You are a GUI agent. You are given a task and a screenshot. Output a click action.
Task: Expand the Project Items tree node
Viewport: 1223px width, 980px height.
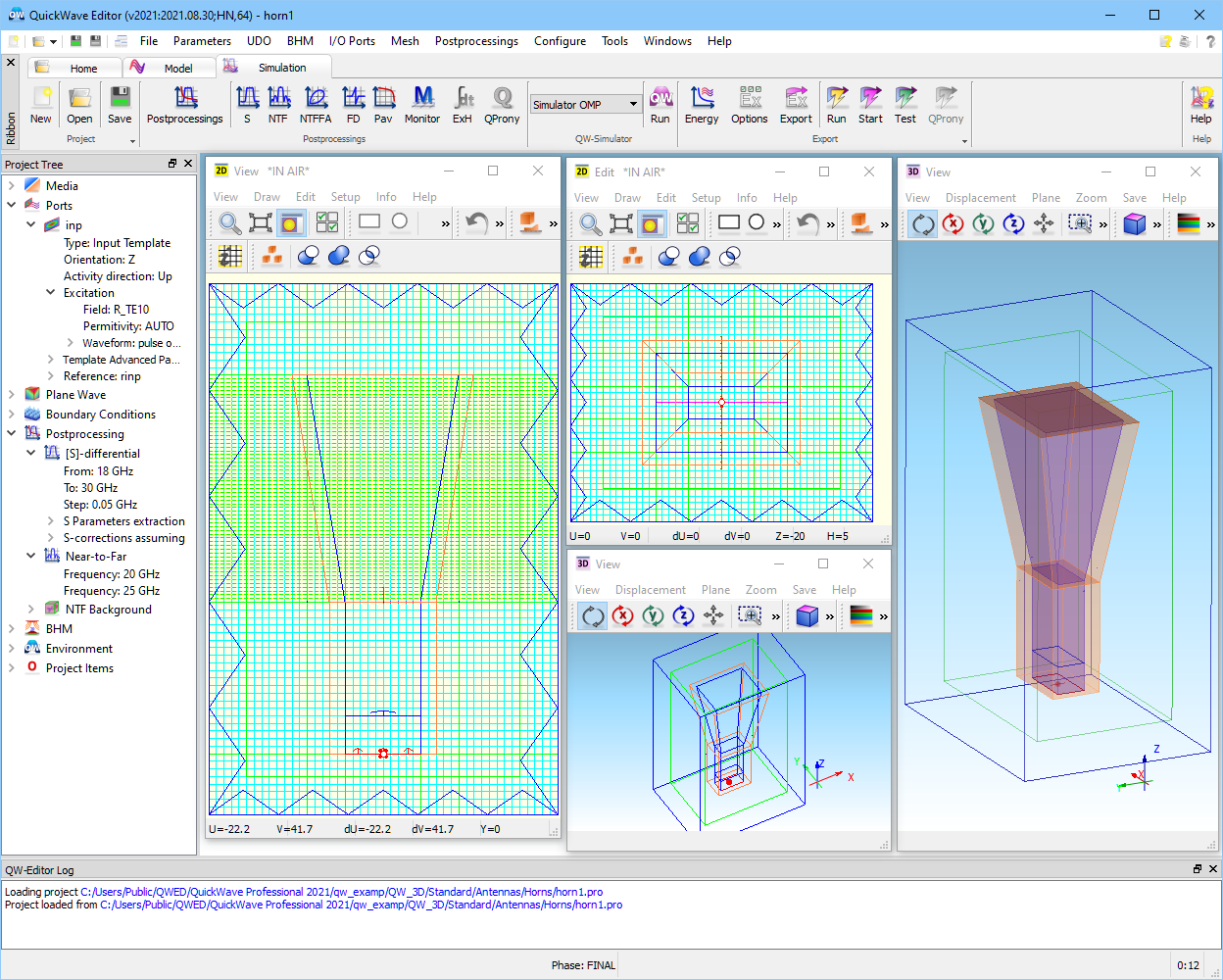click(12, 667)
